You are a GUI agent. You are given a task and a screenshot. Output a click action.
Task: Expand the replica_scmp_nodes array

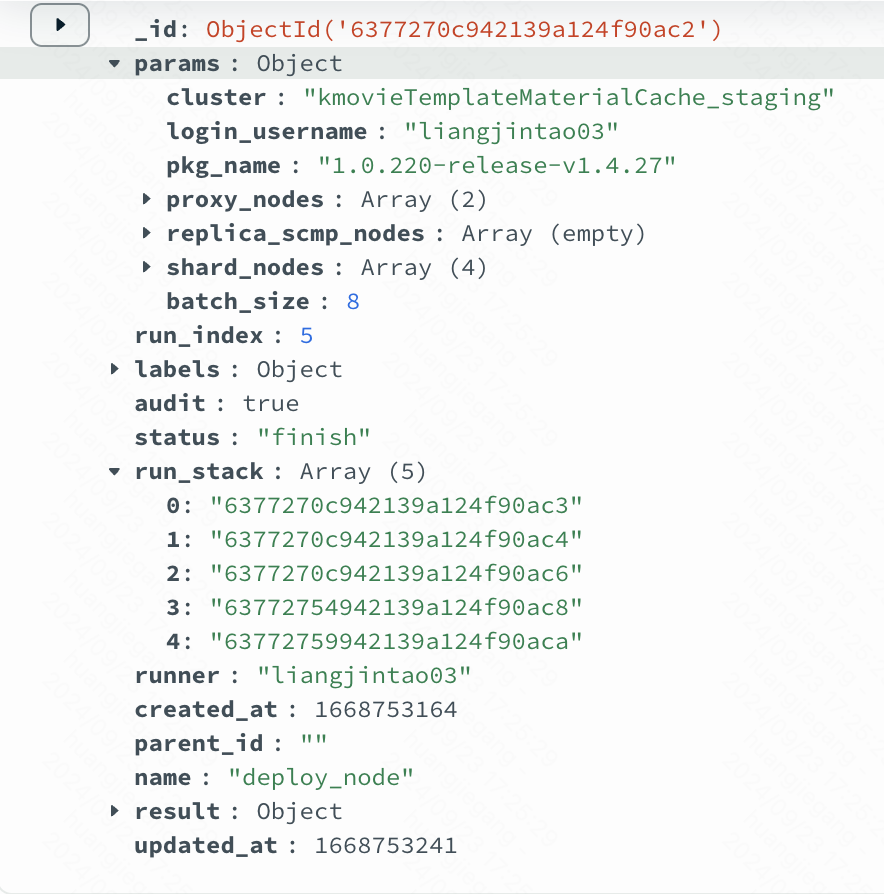[x=148, y=233]
